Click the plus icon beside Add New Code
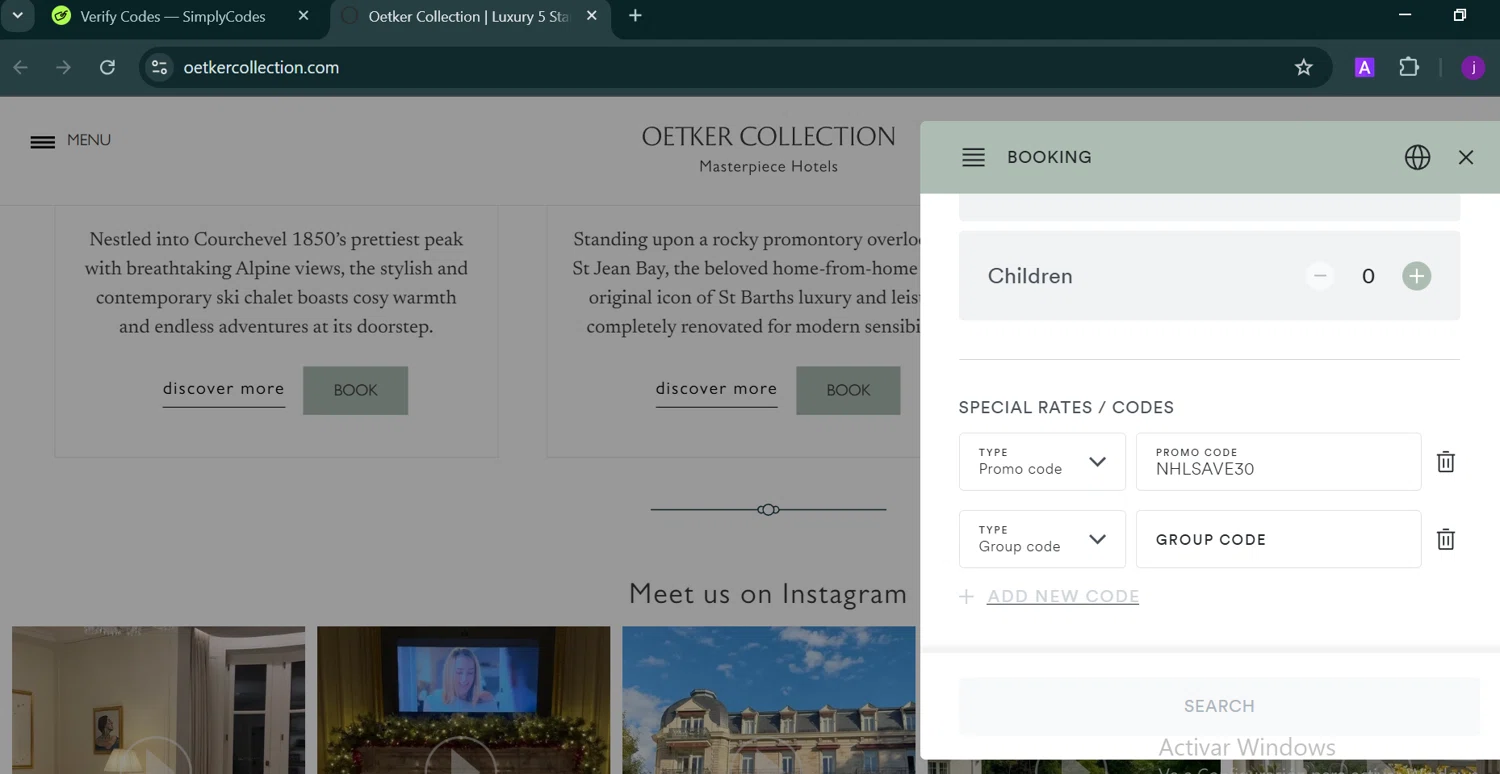The height and width of the screenshot is (774, 1500). [966, 596]
